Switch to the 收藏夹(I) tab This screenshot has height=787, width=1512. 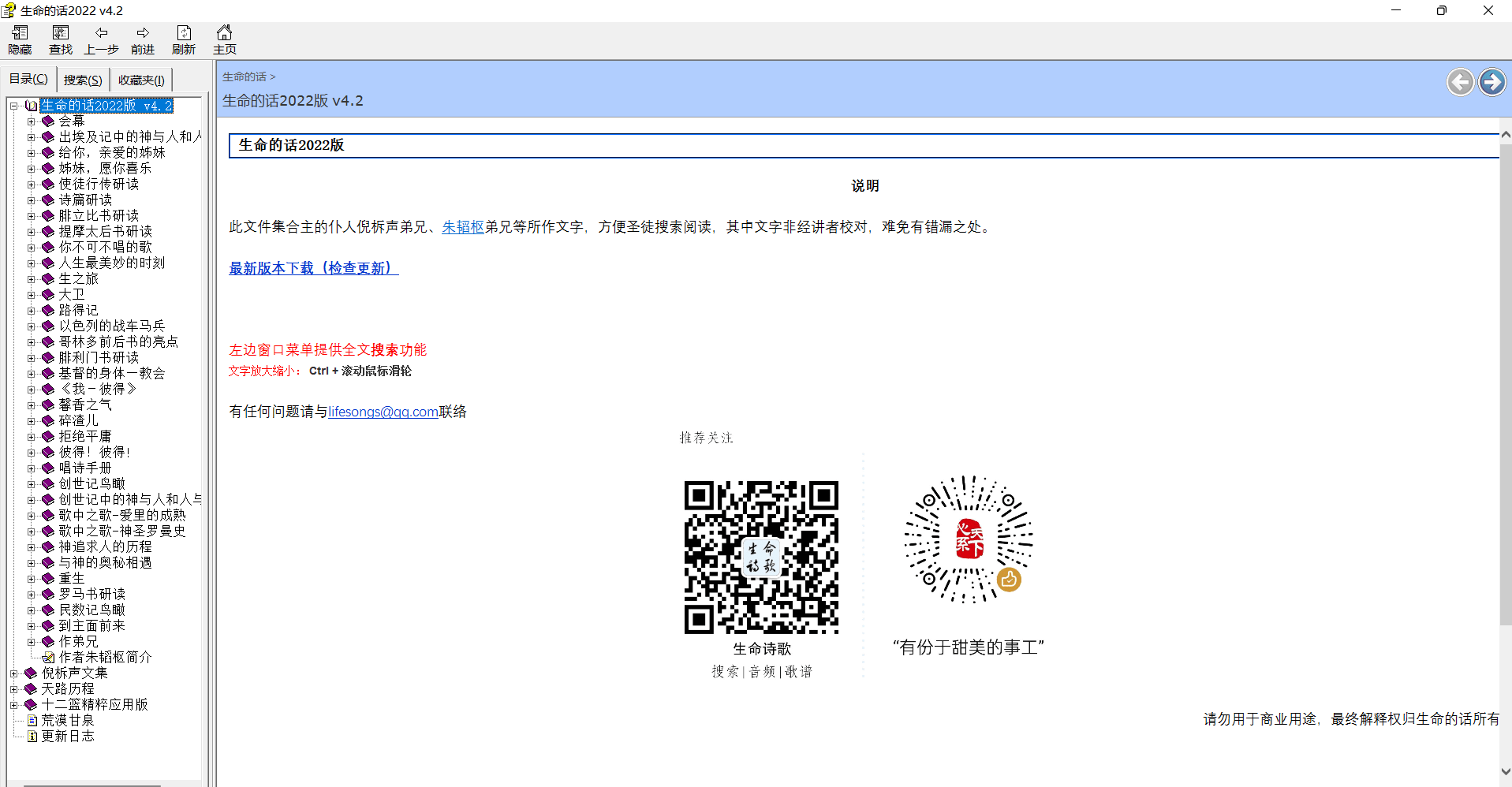(141, 80)
